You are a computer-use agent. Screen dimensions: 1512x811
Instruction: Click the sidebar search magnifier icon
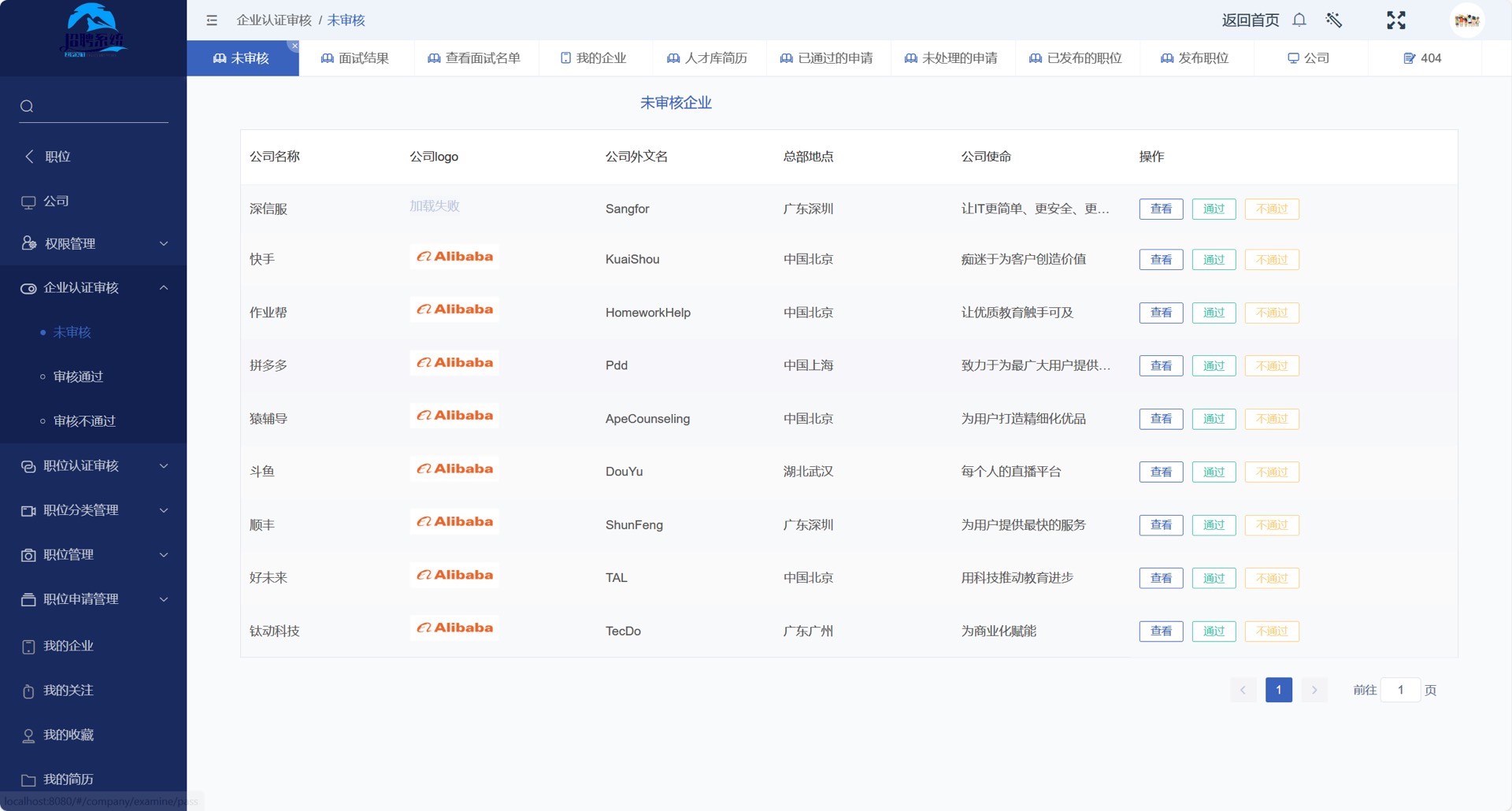[27, 106]
